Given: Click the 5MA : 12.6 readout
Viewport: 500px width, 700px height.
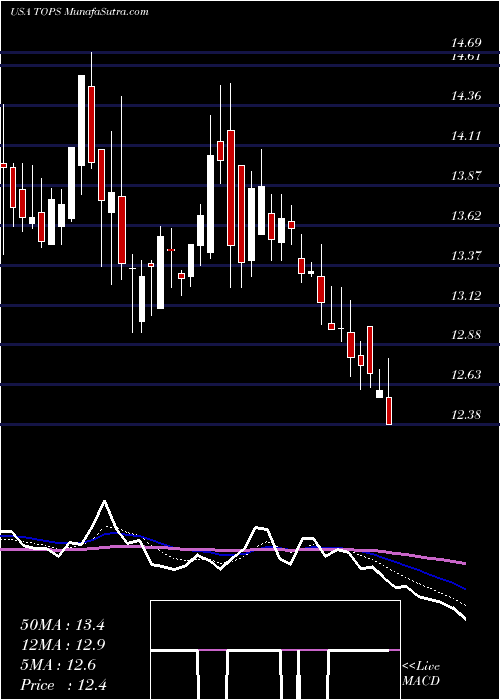Looking at the screenshot, I should click(x=58, y=665).
